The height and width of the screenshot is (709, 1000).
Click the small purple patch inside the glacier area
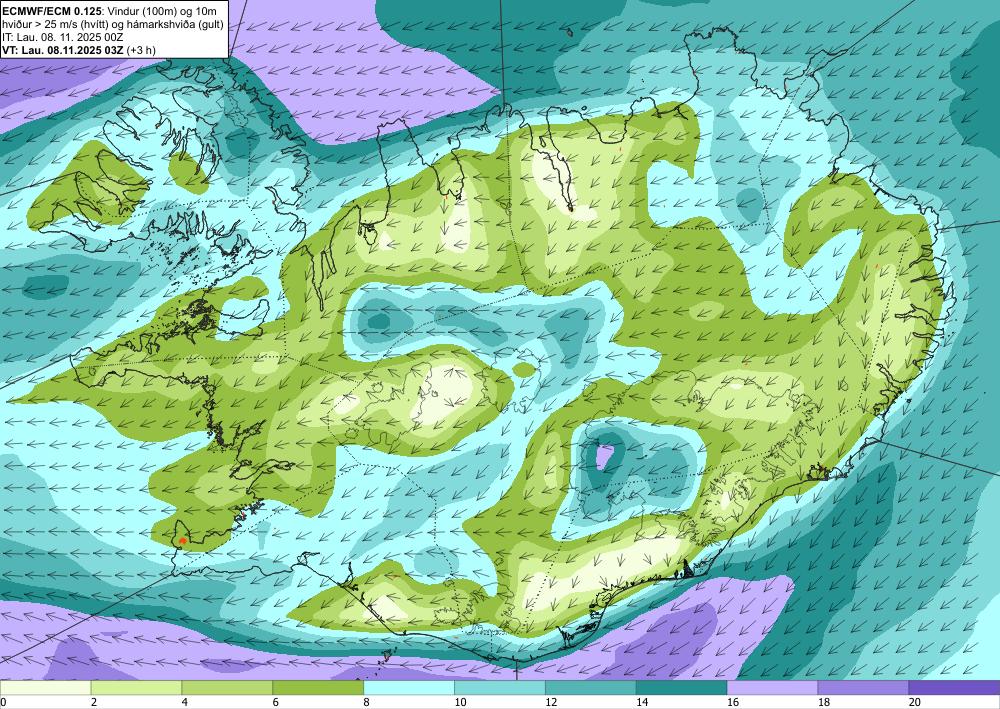[x=605, y=455]
